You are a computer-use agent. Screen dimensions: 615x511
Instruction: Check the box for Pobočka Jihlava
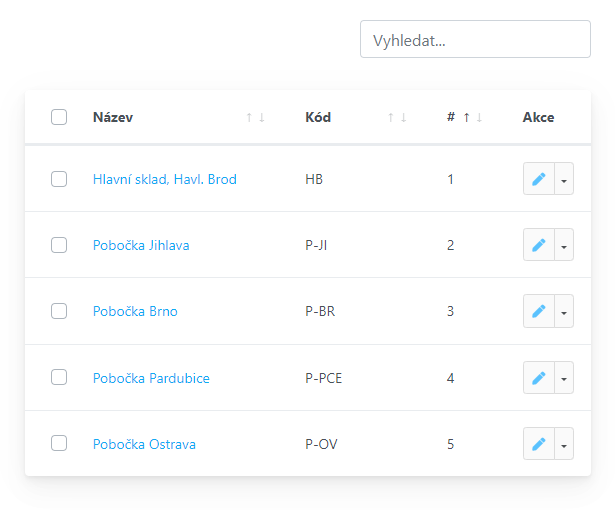point(59,245)
